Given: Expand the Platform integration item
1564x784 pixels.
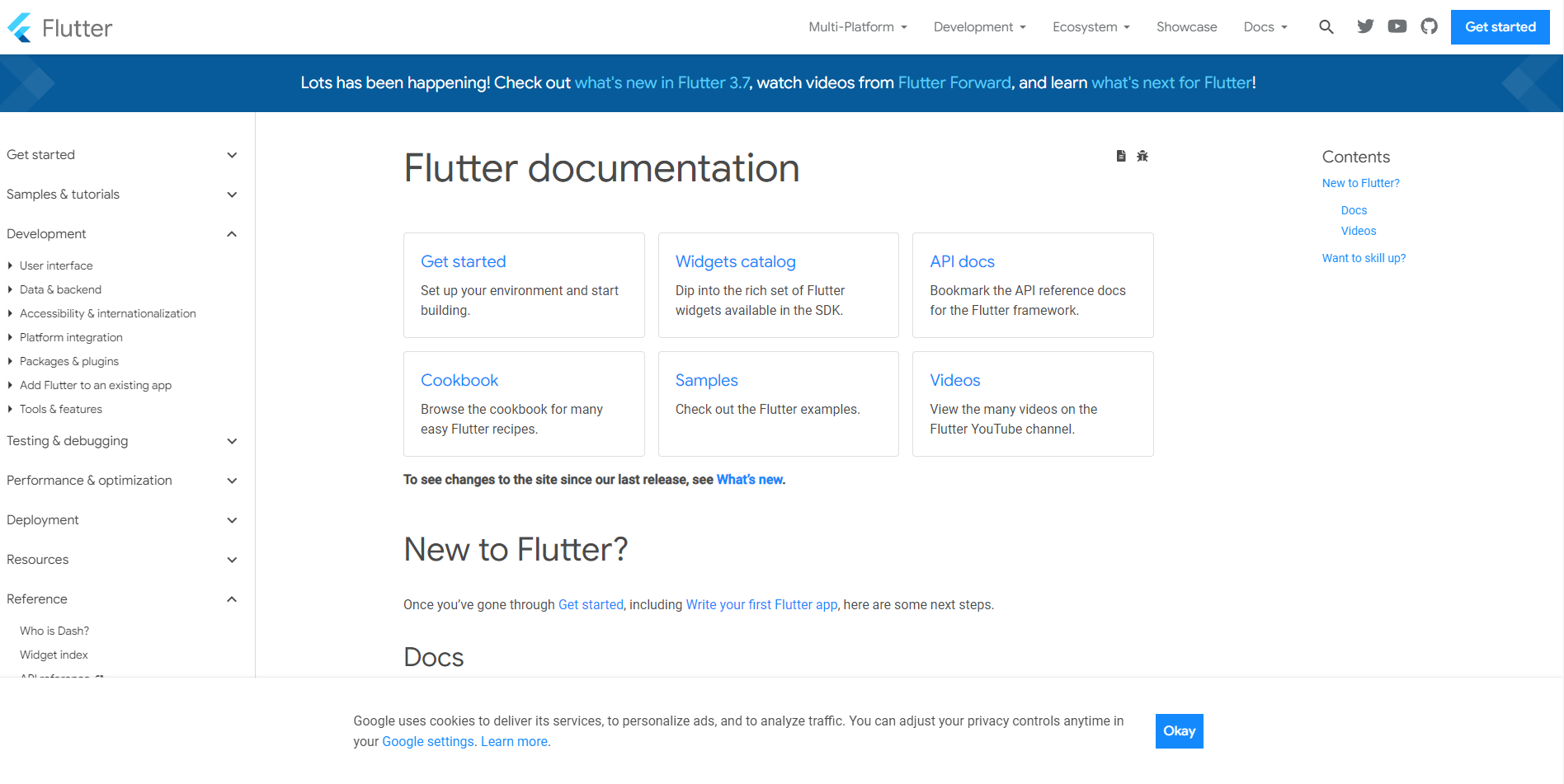Looking at the screenshot, I should (65, 337).
